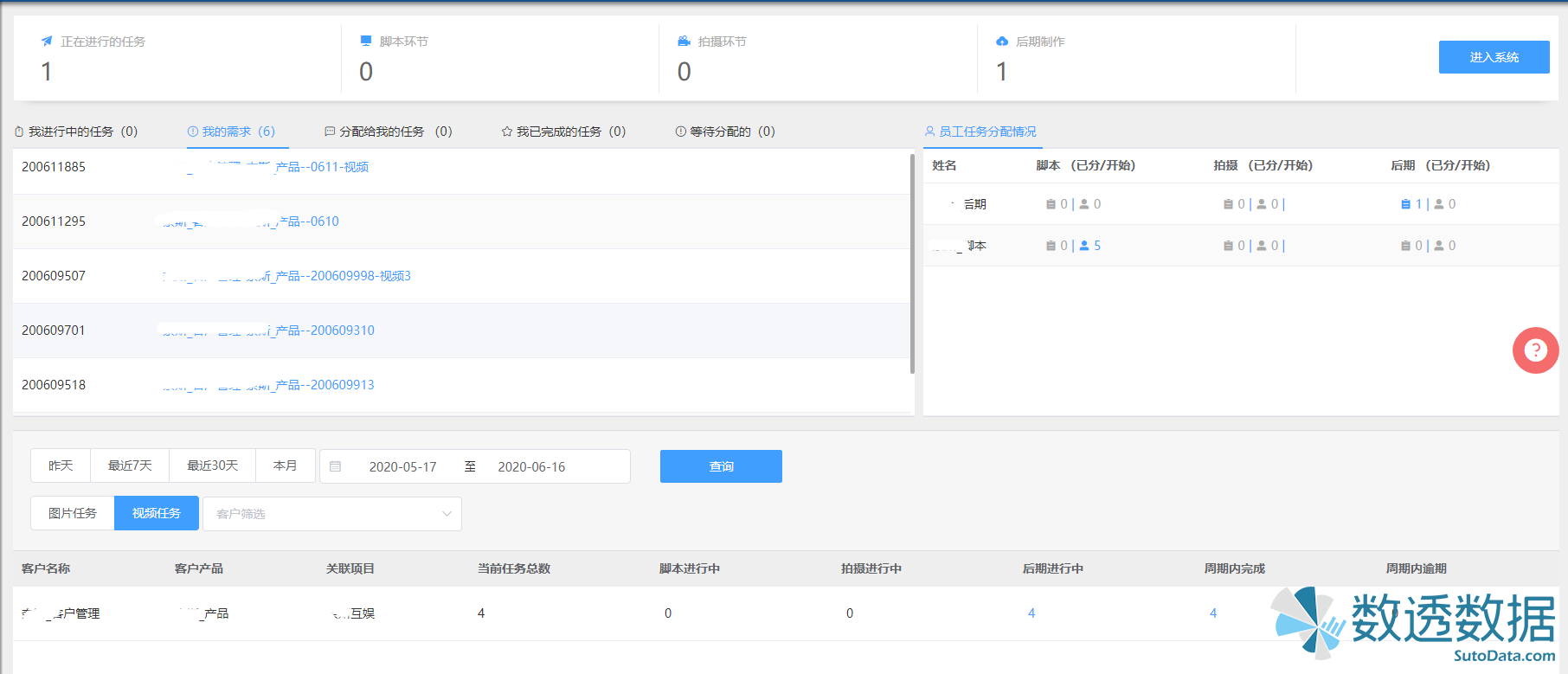This screenshot has height=674, width=1568.
Task: Open the start date 2020-05-17 picker
Action: (x=402, y=466)
